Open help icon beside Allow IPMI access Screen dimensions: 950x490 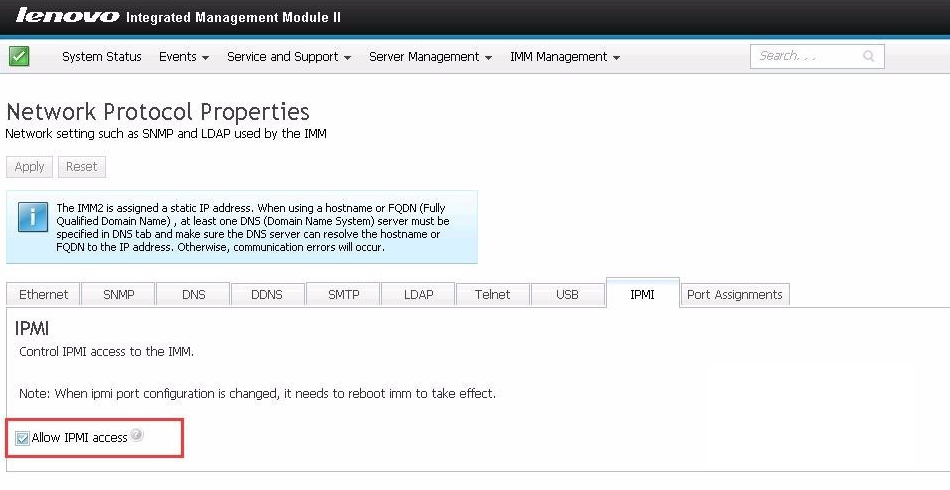pyautogui.click(x=138, y=434)
